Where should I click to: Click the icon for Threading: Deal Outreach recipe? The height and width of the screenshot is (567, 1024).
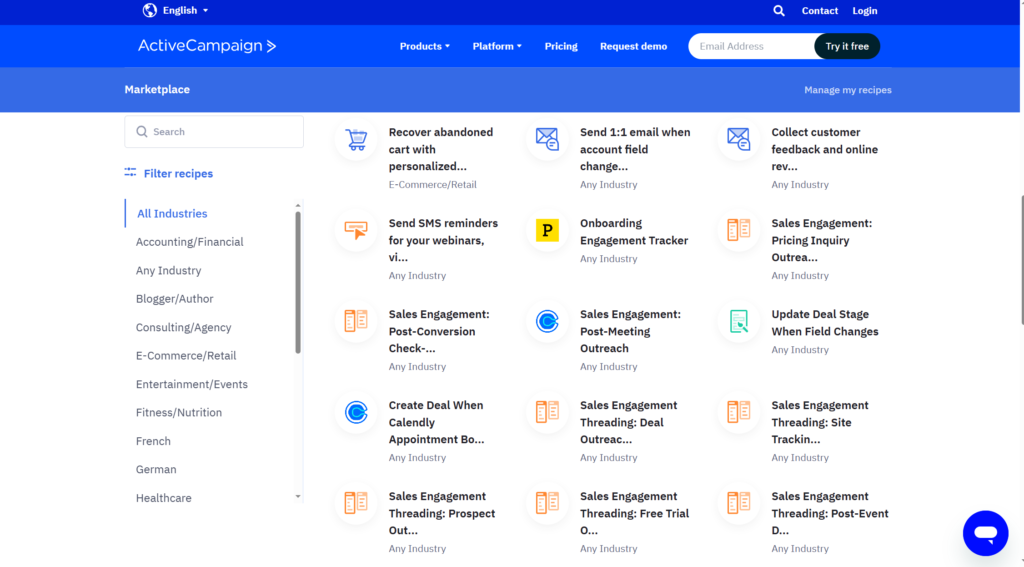pos(547,412)
